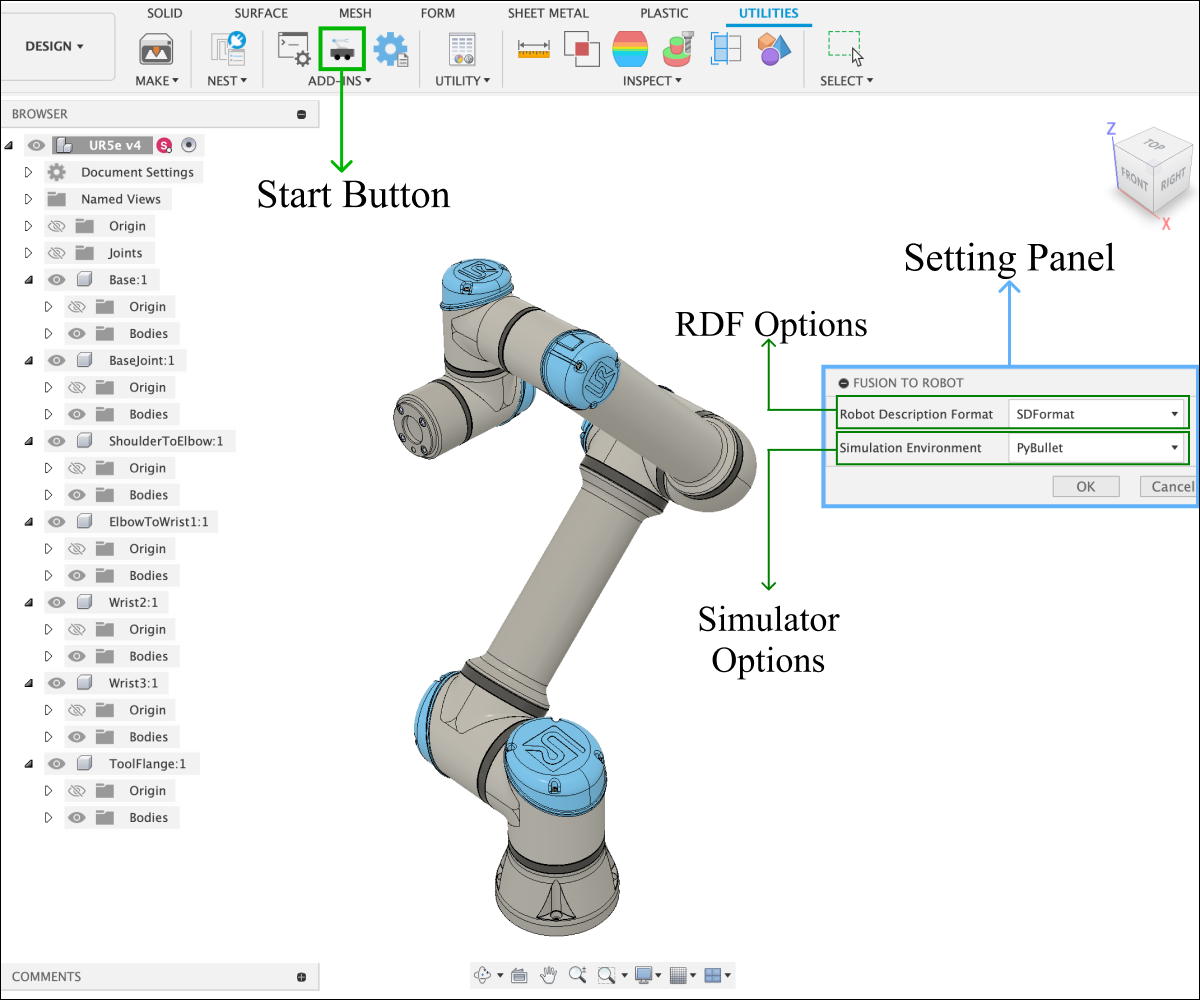The width and height of the screenshot is (1200, 1000).
Task: Switch to the SURFACE tab
Action: (261, 13)
